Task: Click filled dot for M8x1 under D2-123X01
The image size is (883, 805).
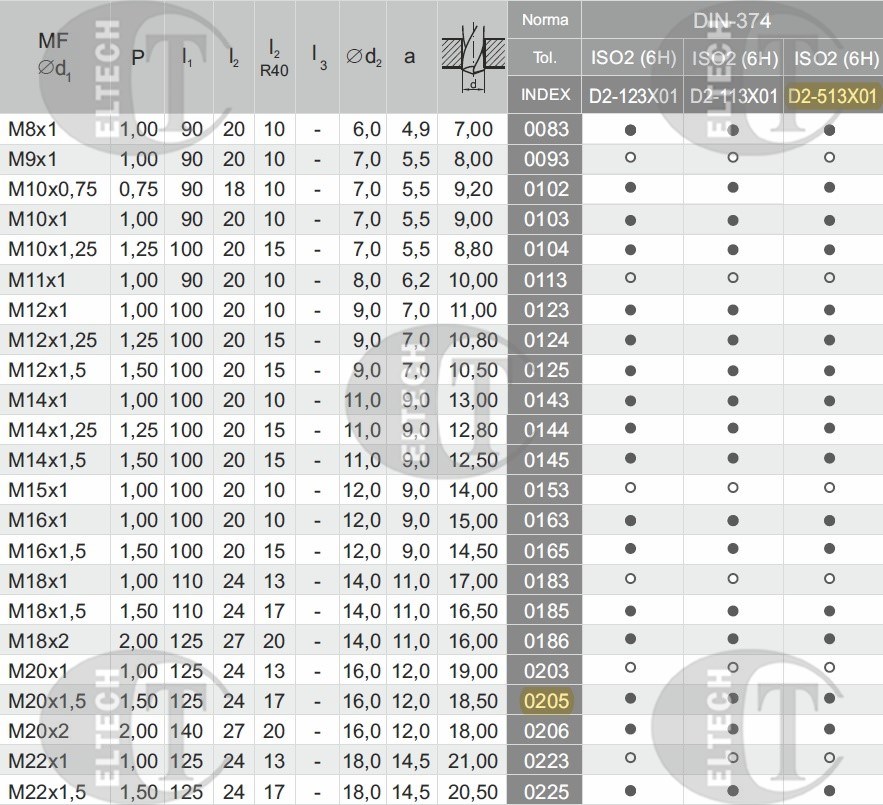Action: pyautogui.click(x=631, y=129)
